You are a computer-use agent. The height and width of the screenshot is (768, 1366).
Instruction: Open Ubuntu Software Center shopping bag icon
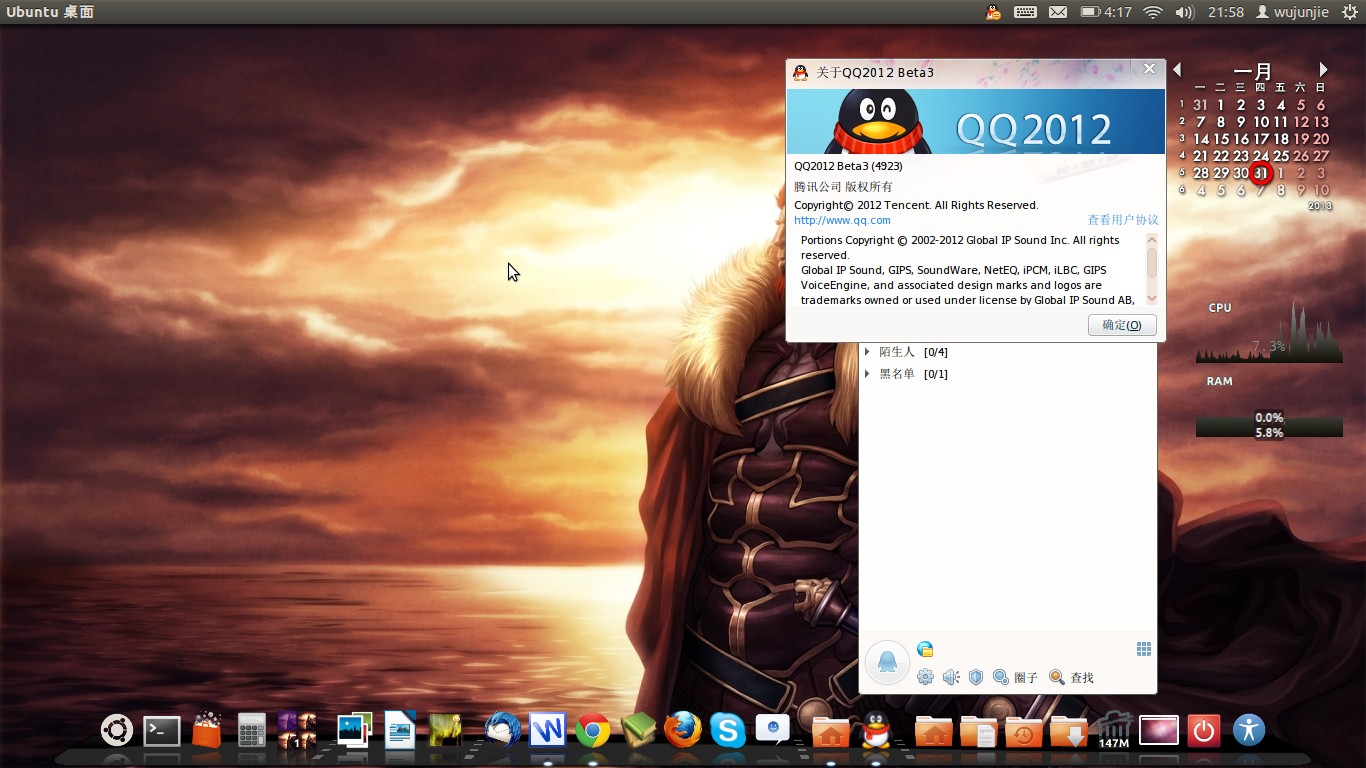coord(207,730)
